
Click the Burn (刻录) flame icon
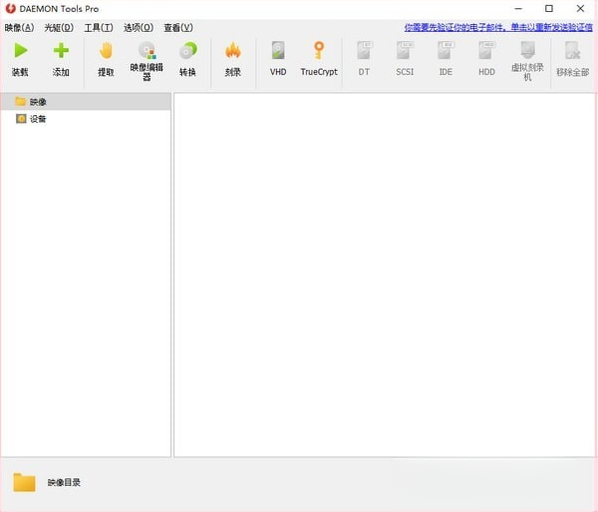pos(233,50)
